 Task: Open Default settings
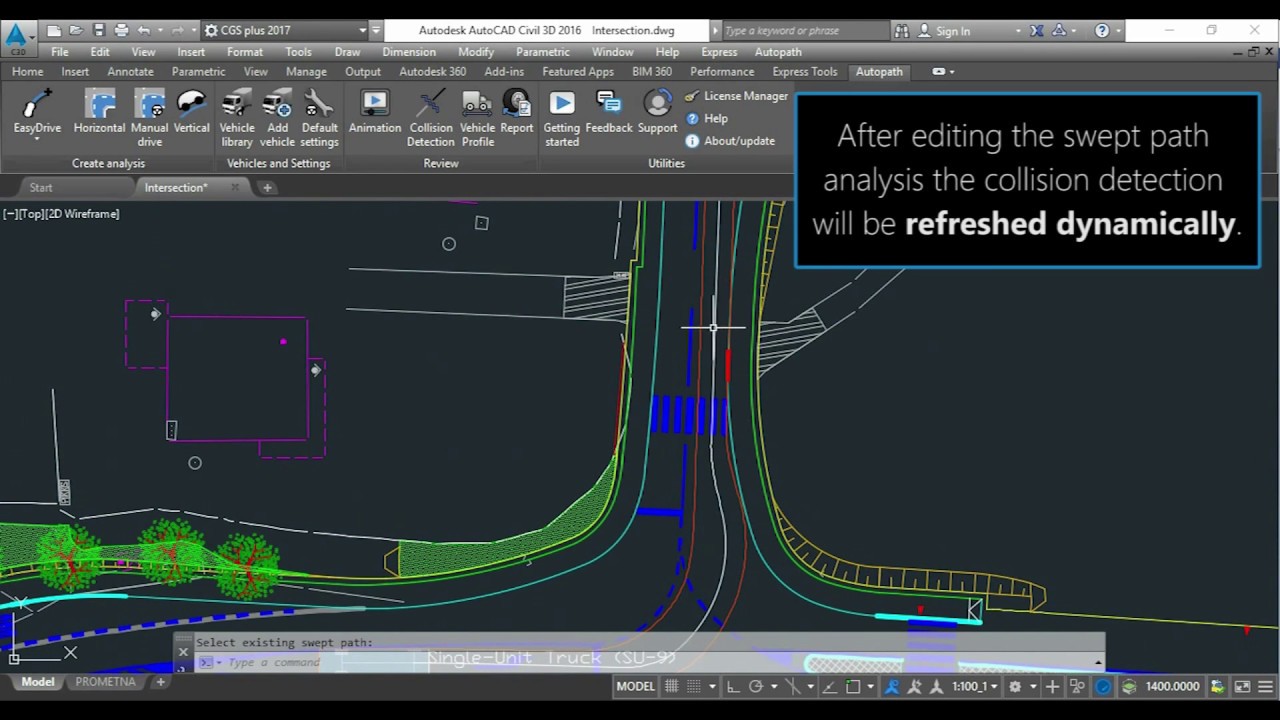point(319,118)
